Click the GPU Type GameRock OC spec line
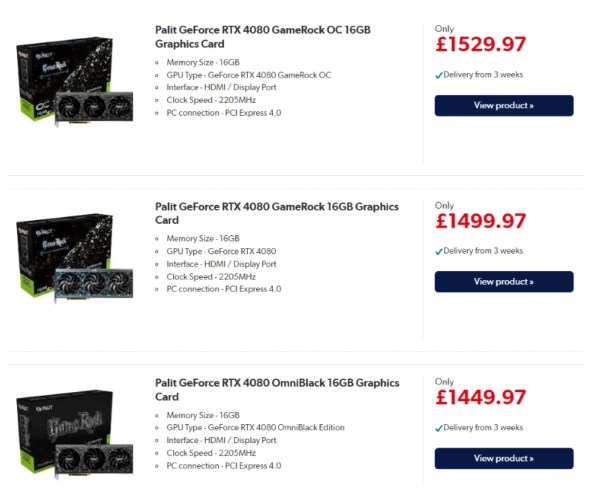The height and width of the screenshot is (493, 601). tap(248, 75)
